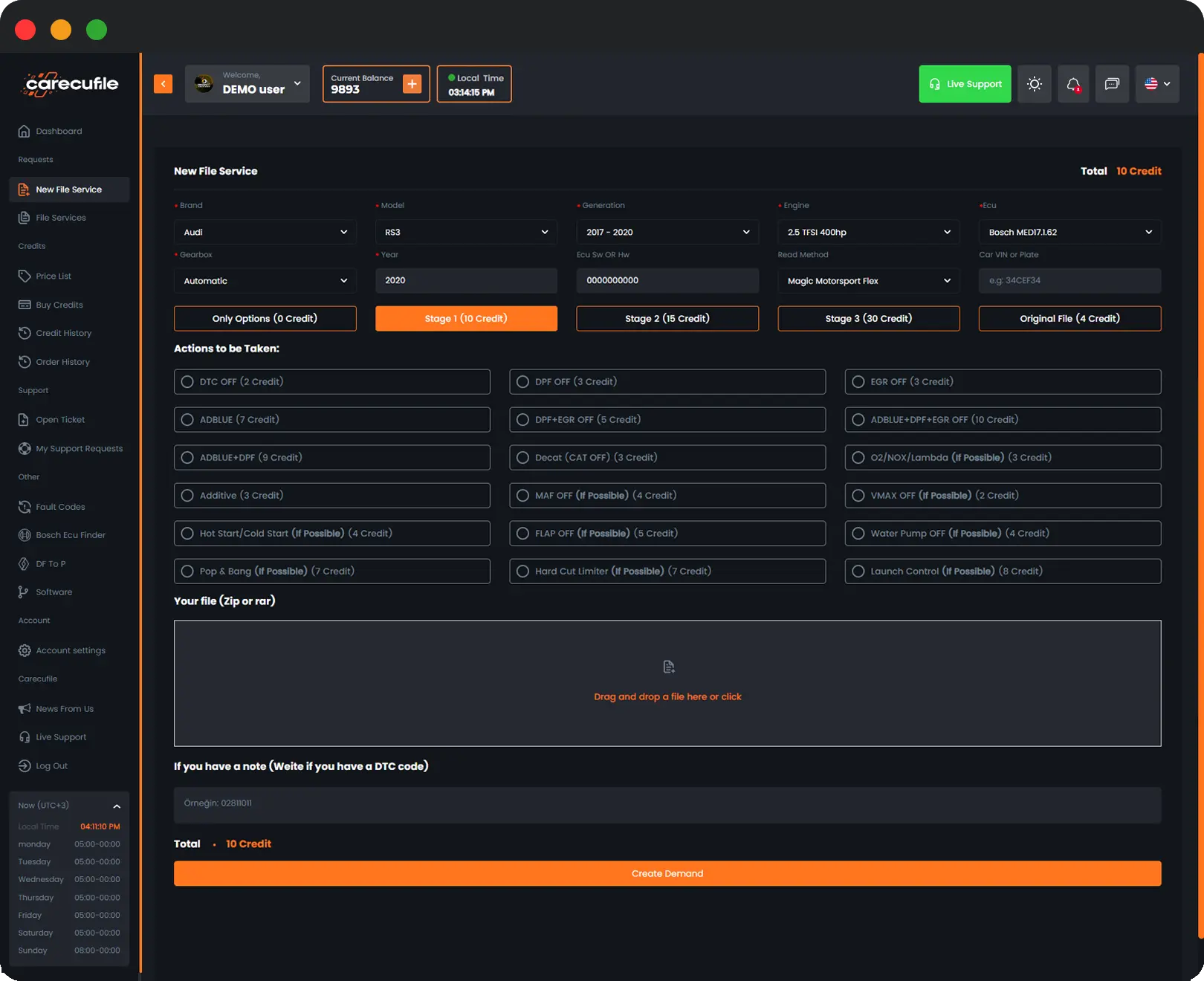Open the language flag dropdown

point(1157,84)
